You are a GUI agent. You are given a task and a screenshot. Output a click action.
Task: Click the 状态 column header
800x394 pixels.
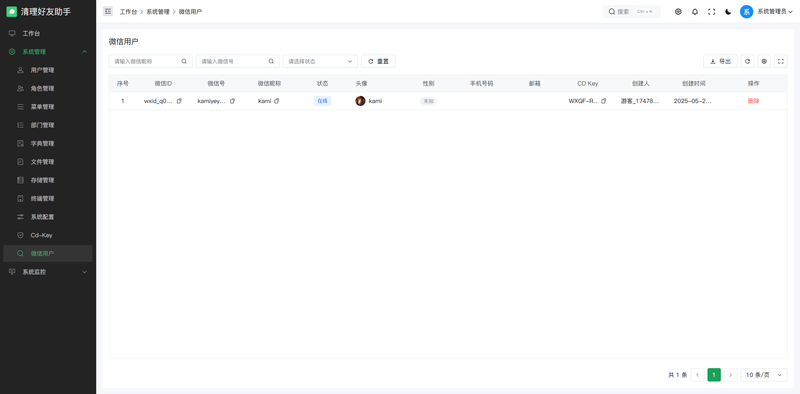pos(322,83)
